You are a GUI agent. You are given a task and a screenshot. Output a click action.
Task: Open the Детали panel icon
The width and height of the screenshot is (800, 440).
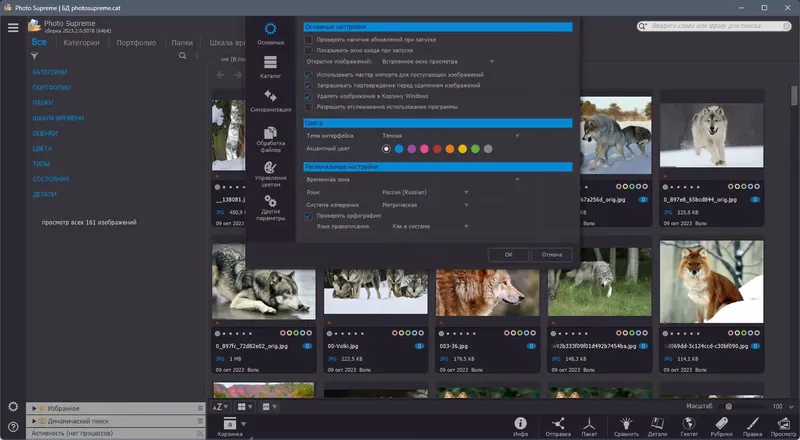(x=657, y=427)
